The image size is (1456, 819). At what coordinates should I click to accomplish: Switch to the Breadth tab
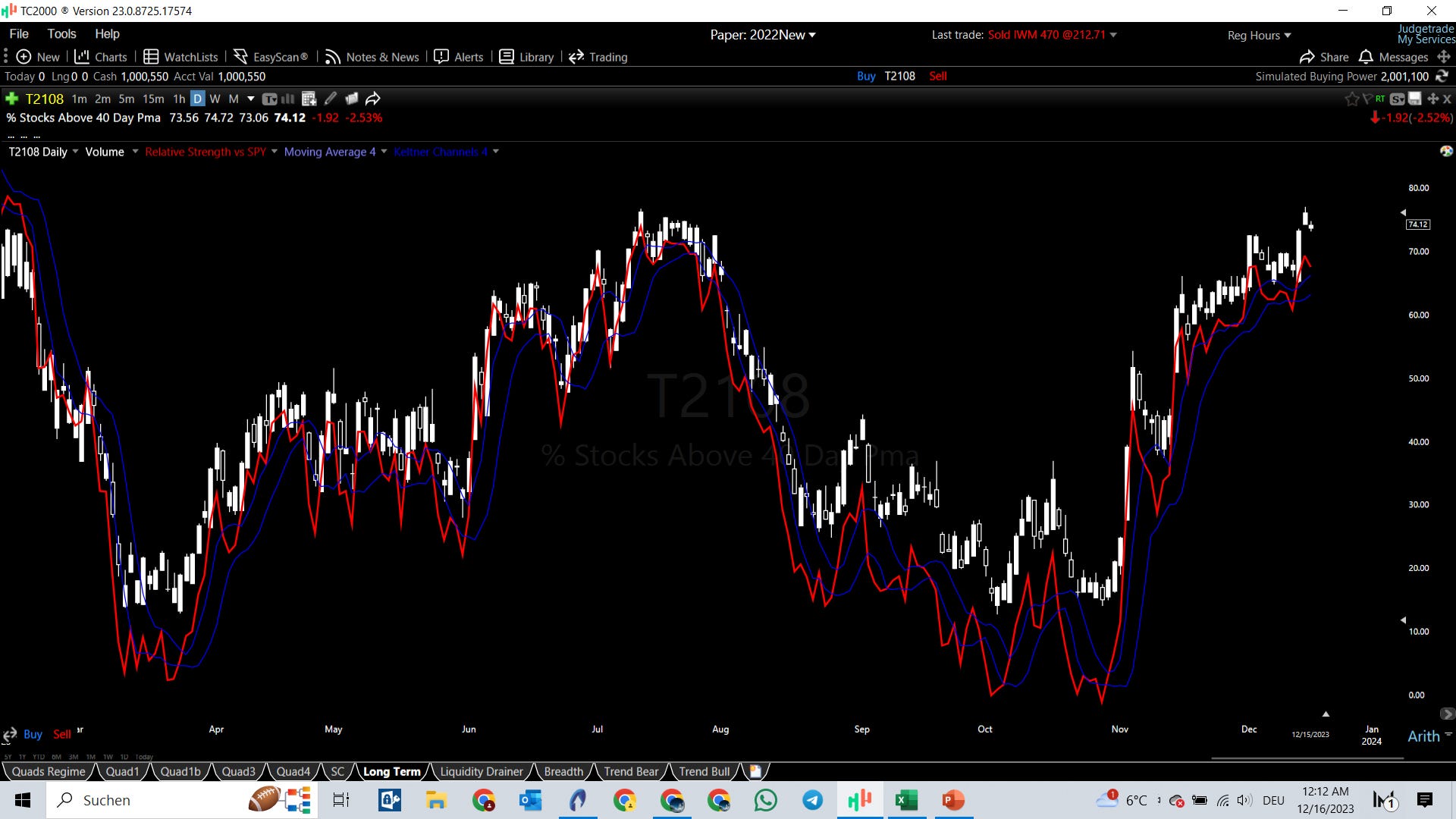(x=563, y=771)
